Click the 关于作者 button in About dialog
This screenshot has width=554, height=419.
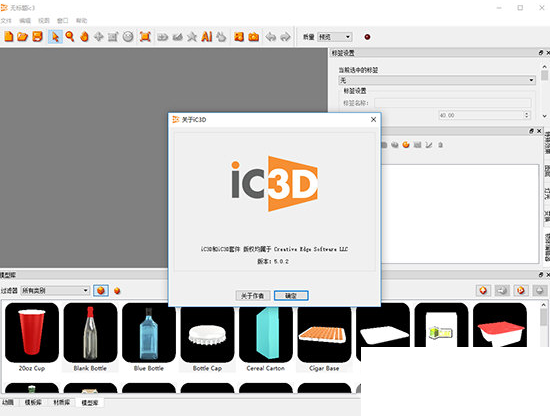coord(253,296)
